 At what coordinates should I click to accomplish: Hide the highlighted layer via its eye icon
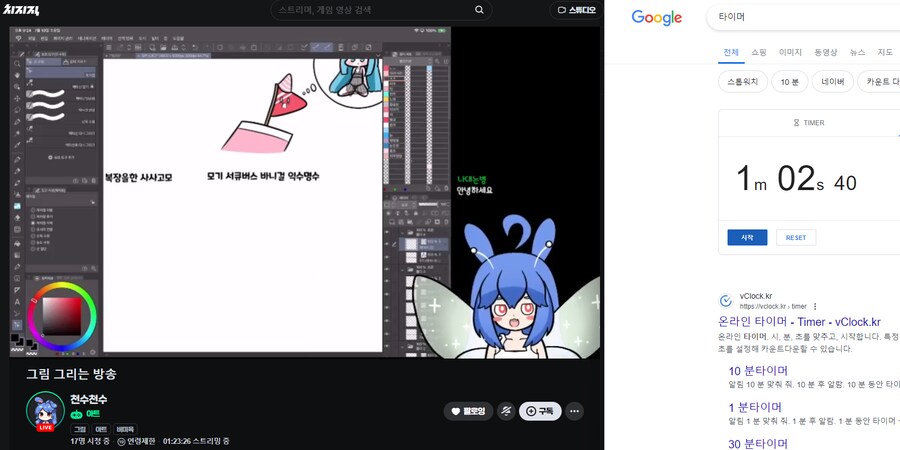[387, 243]
